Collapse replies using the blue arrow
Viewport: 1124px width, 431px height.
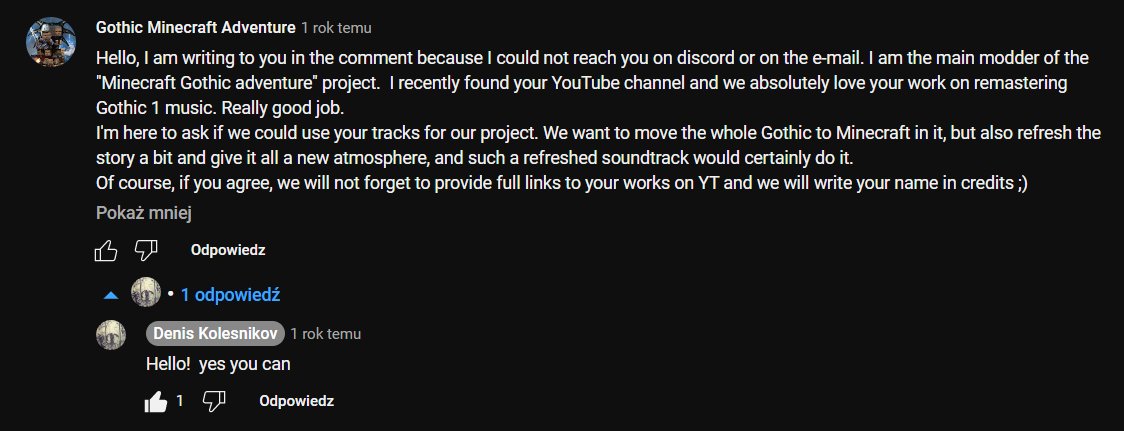pos(111,295)
